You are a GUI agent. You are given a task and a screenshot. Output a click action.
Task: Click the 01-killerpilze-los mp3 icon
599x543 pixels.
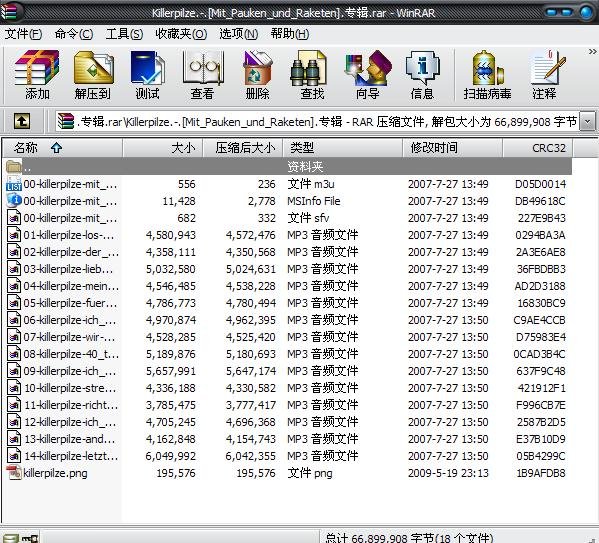pos(14,235)
